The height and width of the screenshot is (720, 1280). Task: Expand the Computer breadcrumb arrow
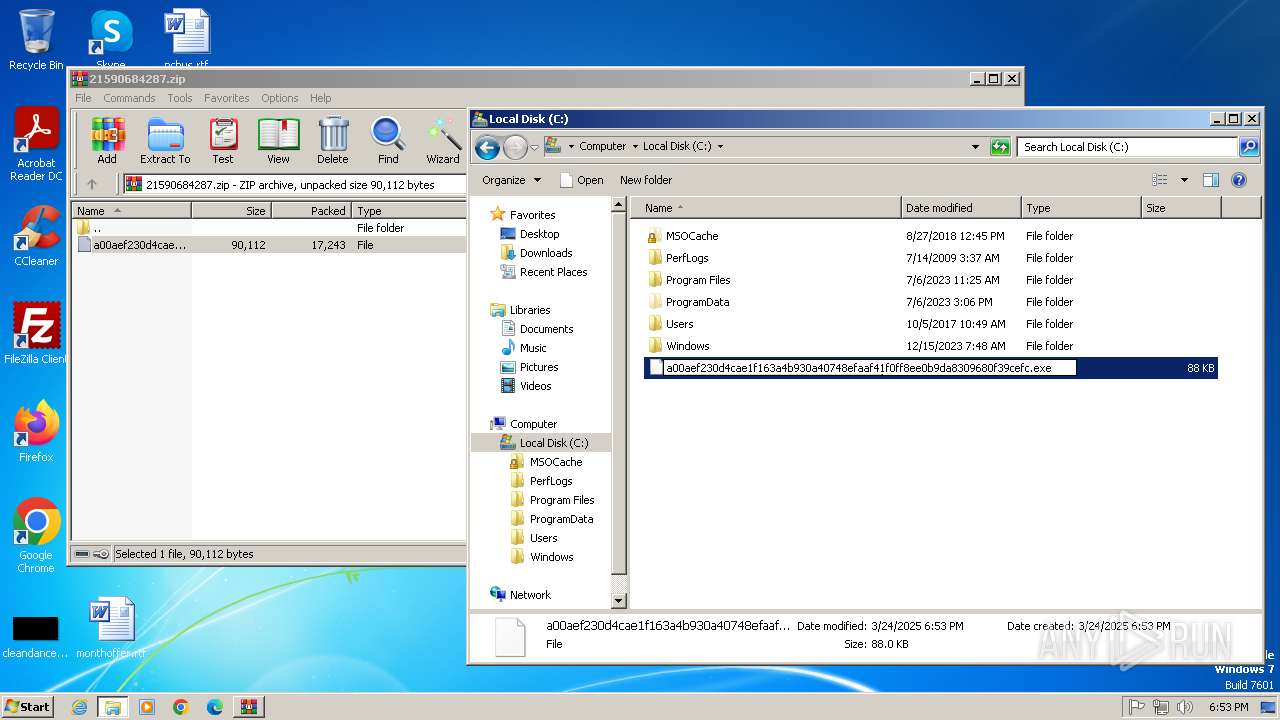point(634,147)
